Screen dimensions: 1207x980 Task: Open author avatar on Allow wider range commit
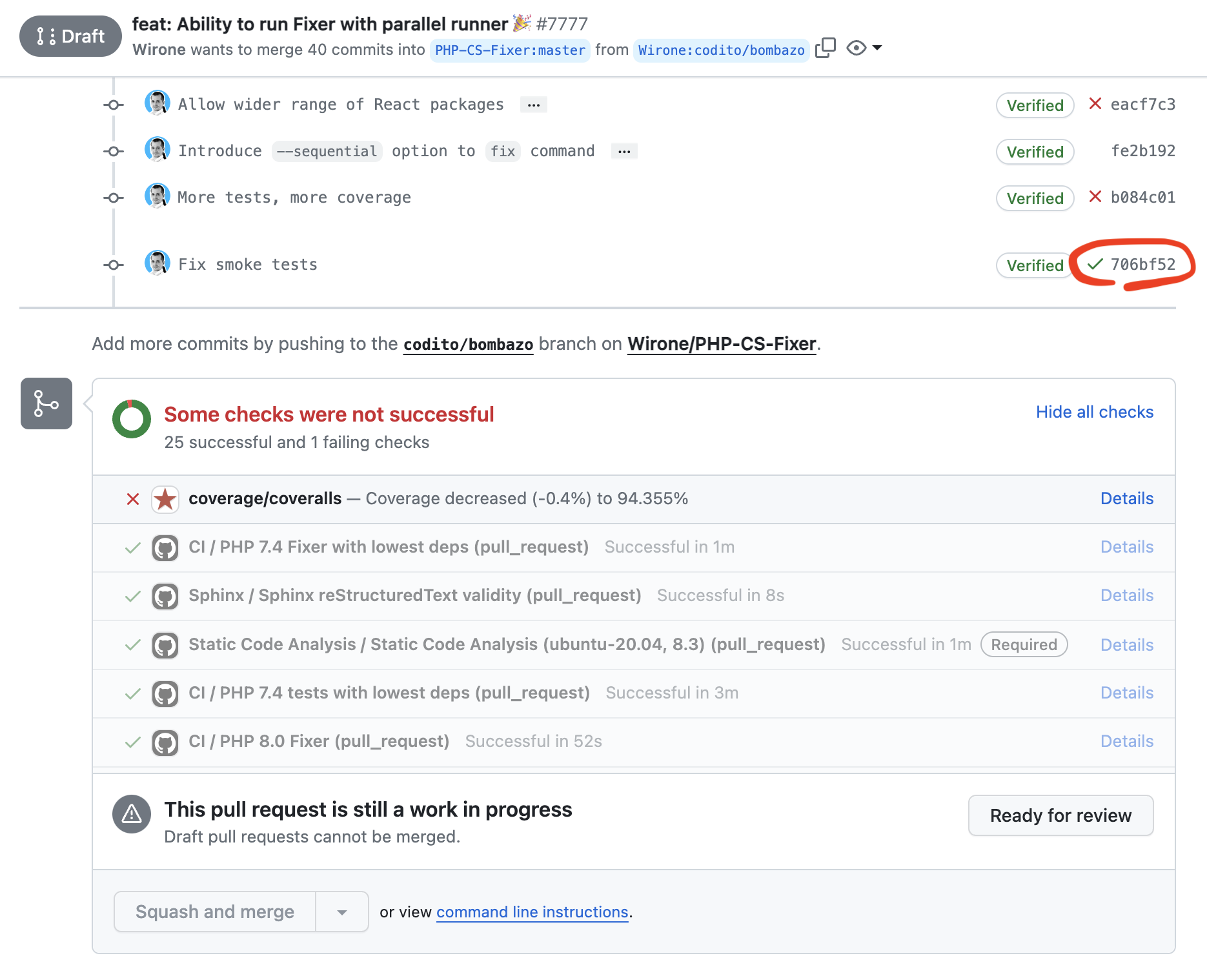coord(157,103)
